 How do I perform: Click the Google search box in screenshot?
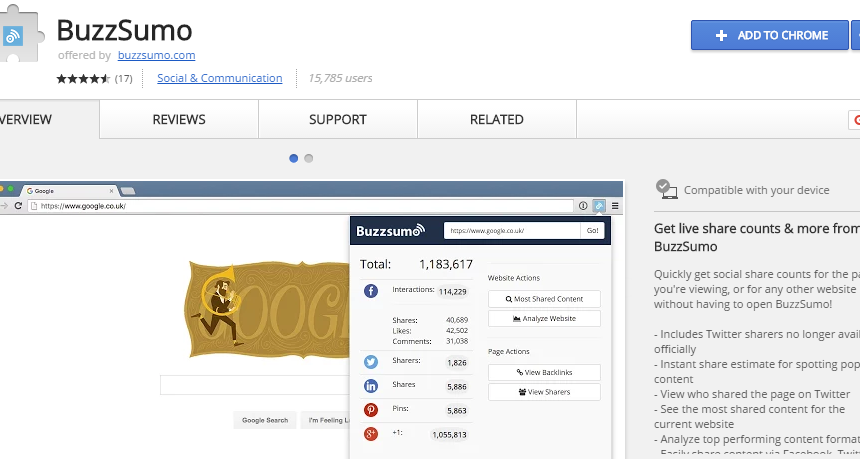(x=255, y=385)
